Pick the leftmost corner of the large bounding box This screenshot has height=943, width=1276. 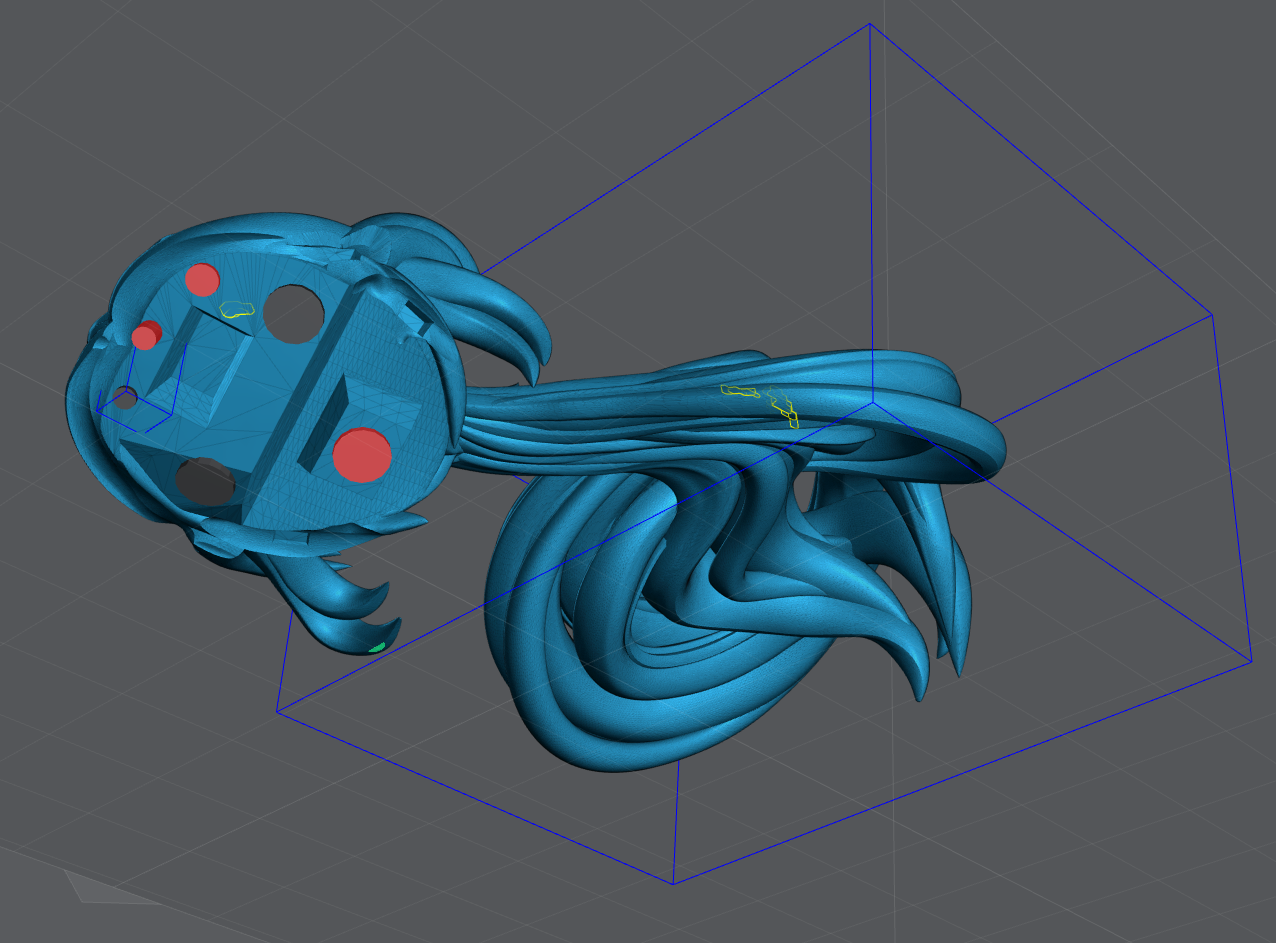pos(277,711)
